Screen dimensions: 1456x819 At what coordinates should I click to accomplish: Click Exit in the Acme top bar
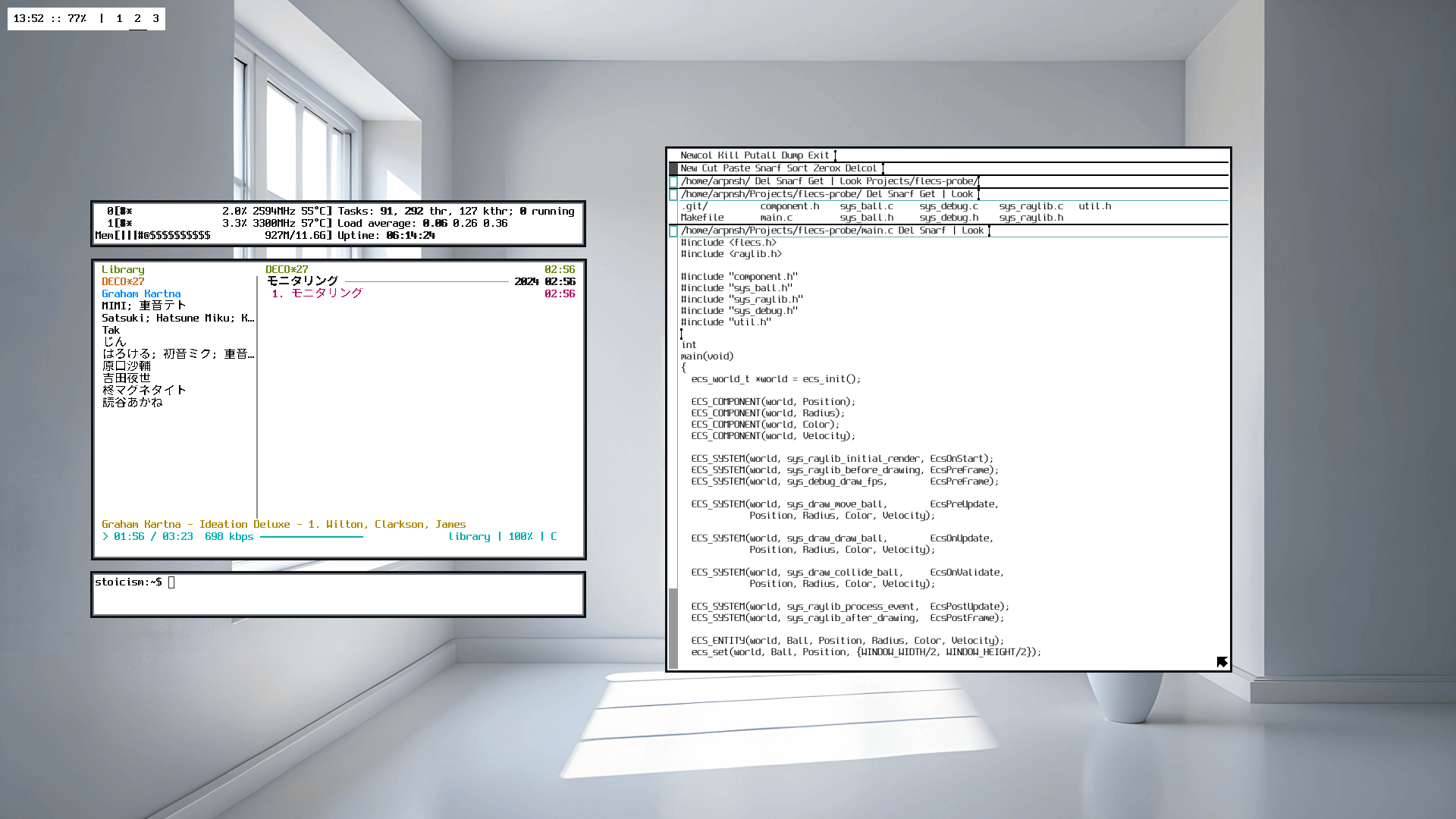coord(818,155)
